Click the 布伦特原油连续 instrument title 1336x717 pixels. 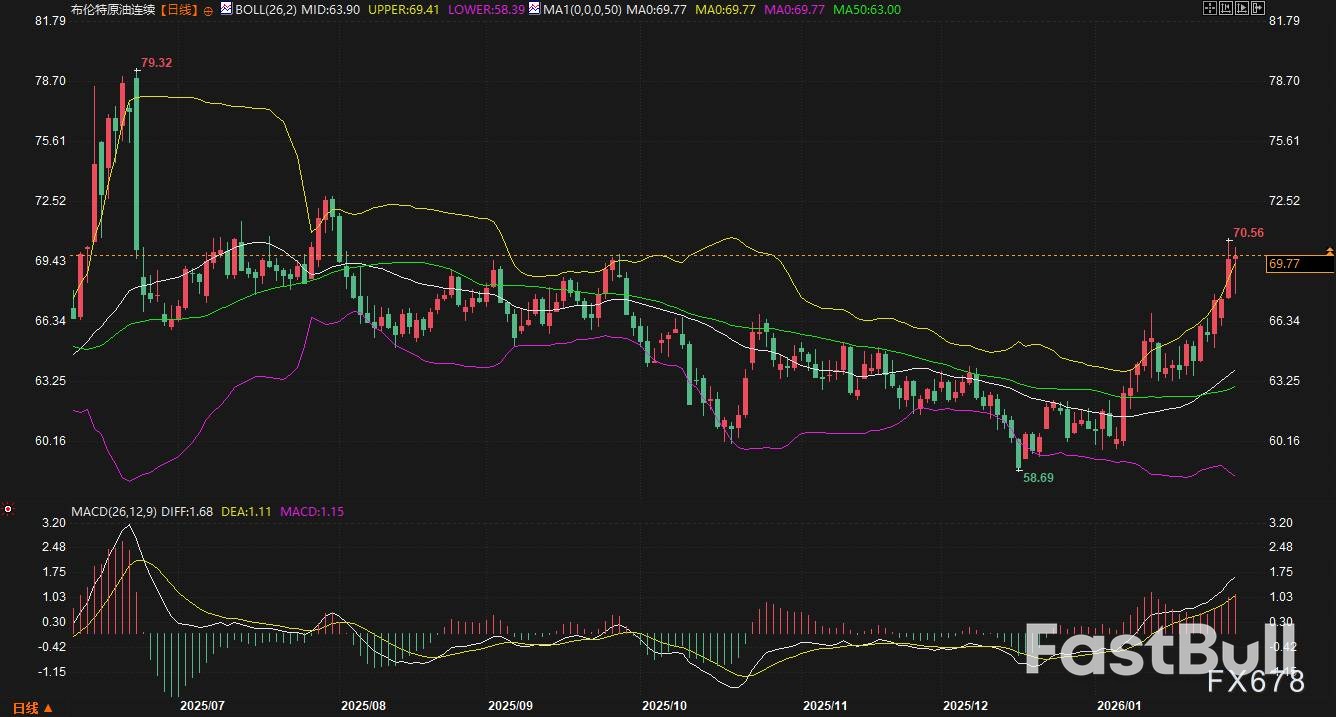[113, 9]
